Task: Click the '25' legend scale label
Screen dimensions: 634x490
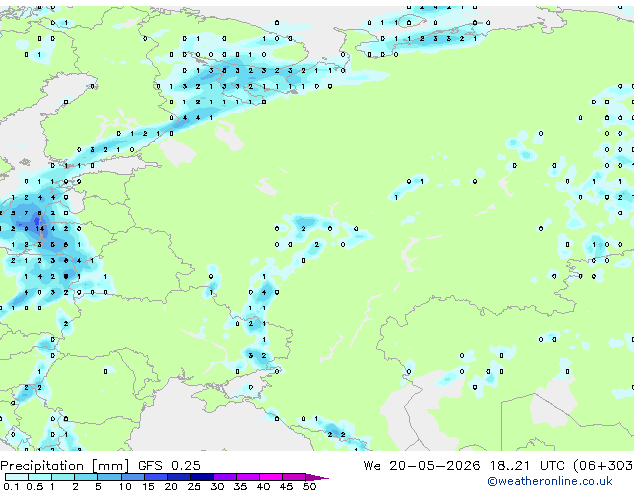Action: pyautogui.click(x=194, y=486)
